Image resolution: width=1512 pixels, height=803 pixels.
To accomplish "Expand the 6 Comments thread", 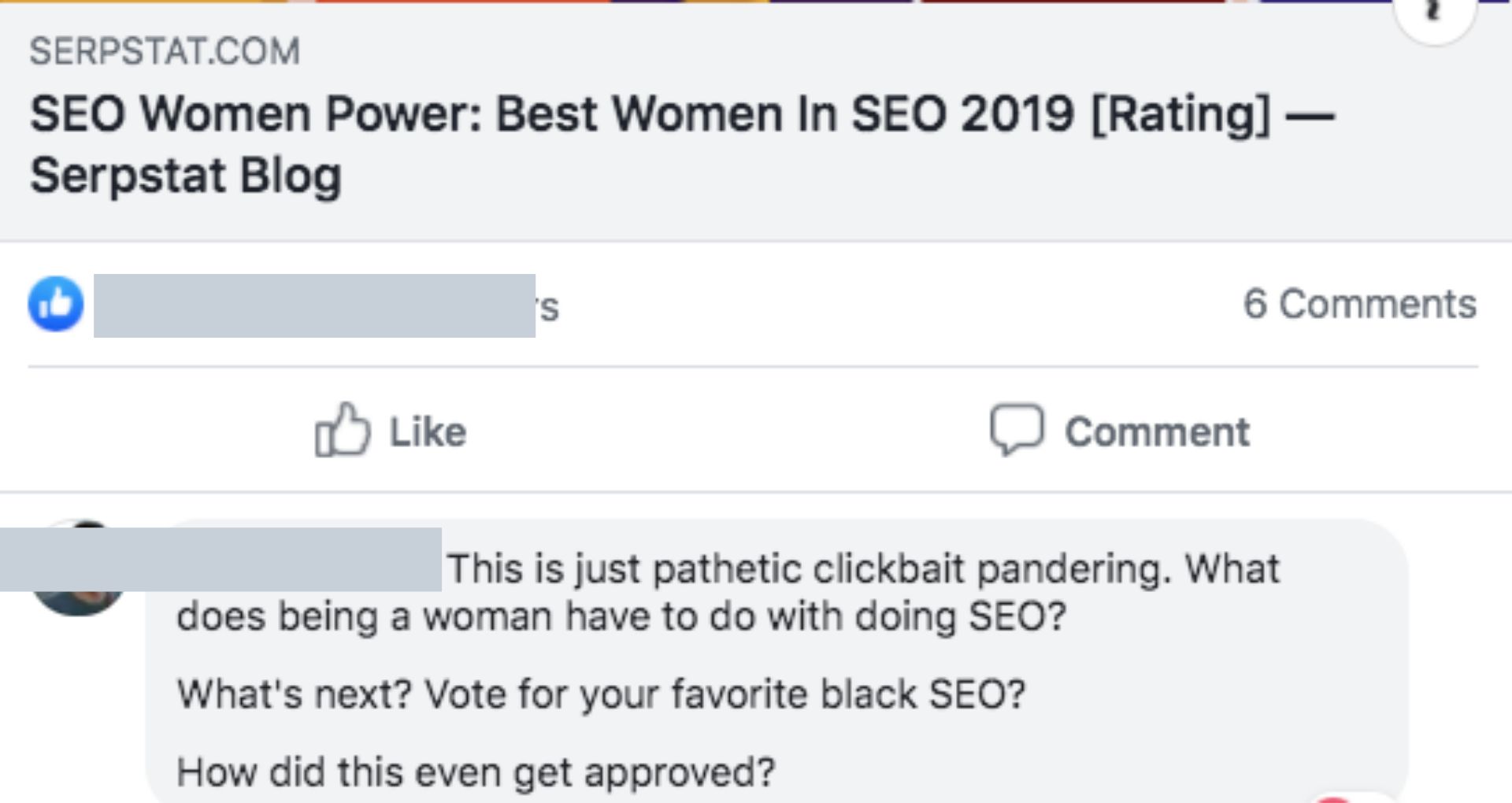I will 1361,305.
